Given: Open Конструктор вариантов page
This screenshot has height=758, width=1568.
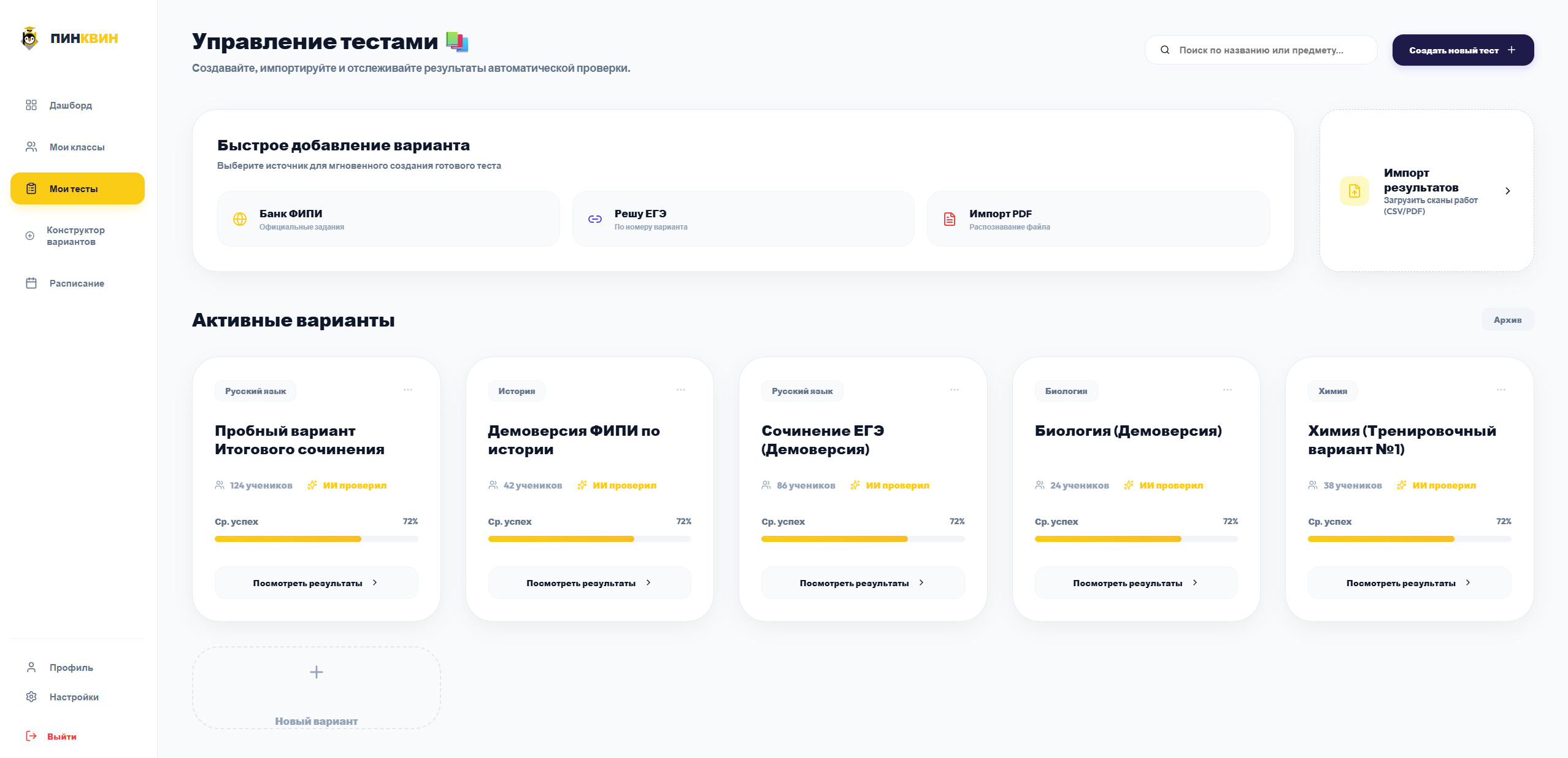Looking at the screenshot, I should [75, 236].
